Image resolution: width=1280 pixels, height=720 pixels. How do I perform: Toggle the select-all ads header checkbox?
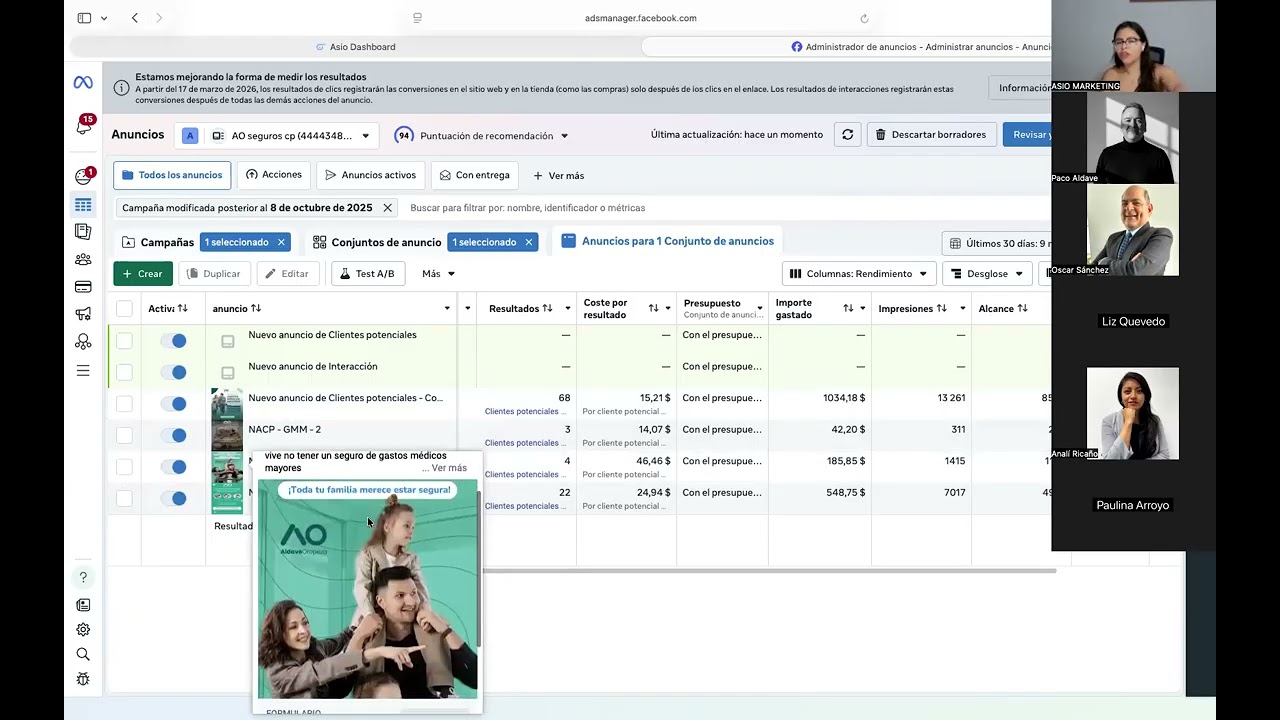[x=124, y=309]
